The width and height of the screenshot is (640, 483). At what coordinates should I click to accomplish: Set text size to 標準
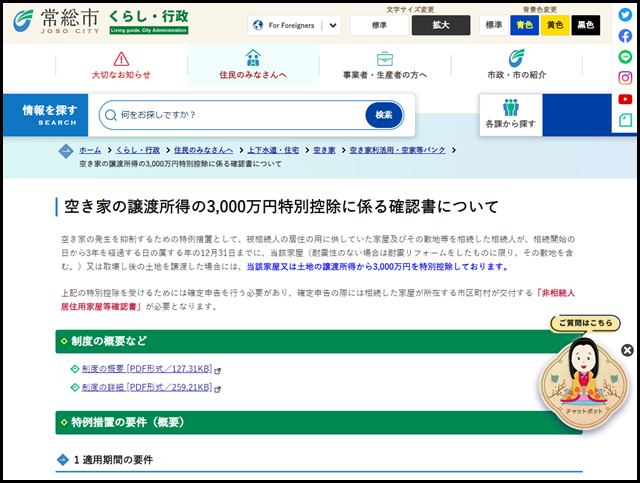tap(379, 25)
